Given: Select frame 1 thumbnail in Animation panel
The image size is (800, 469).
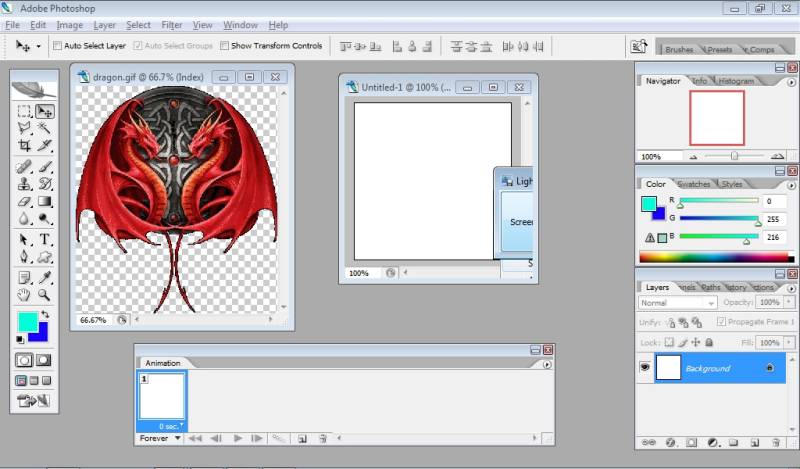Looking at the screenshot, I should click(162, 396).
